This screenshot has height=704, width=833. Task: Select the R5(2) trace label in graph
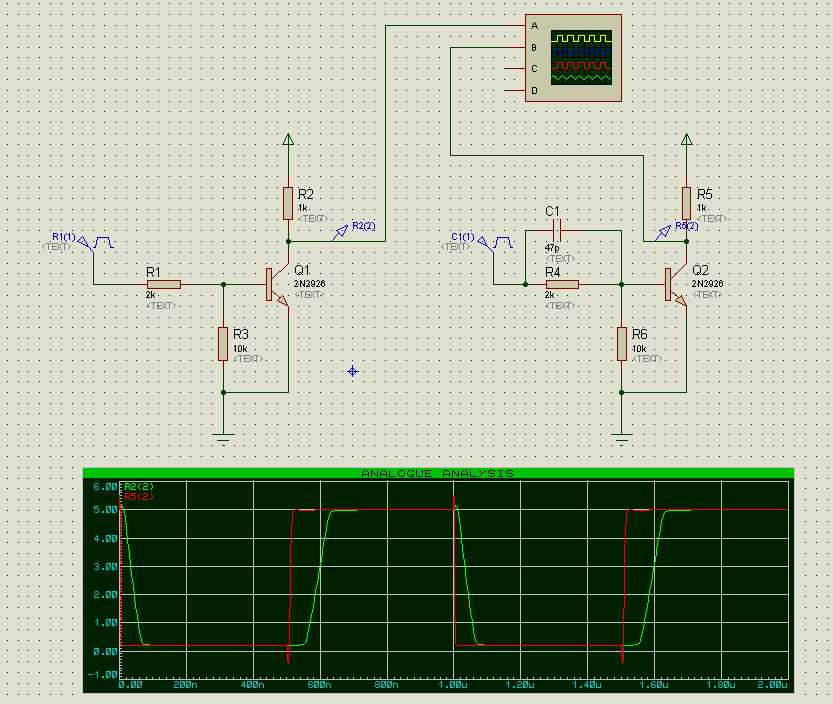(x=139, y=496)
